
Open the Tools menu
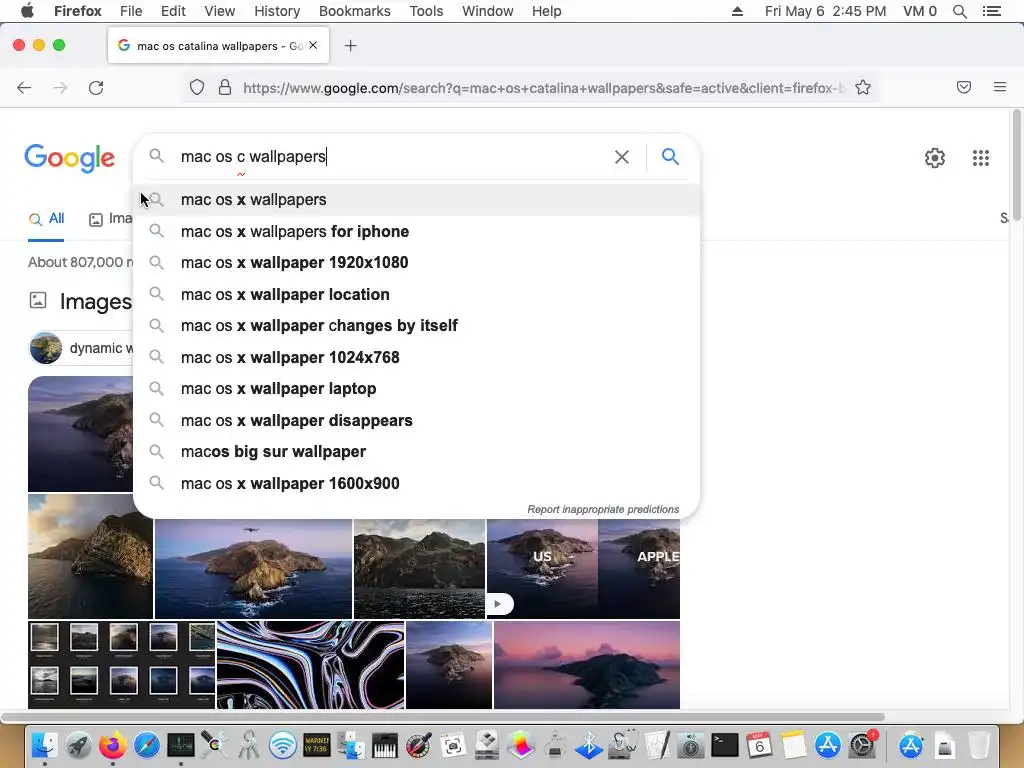coord(426,11)
